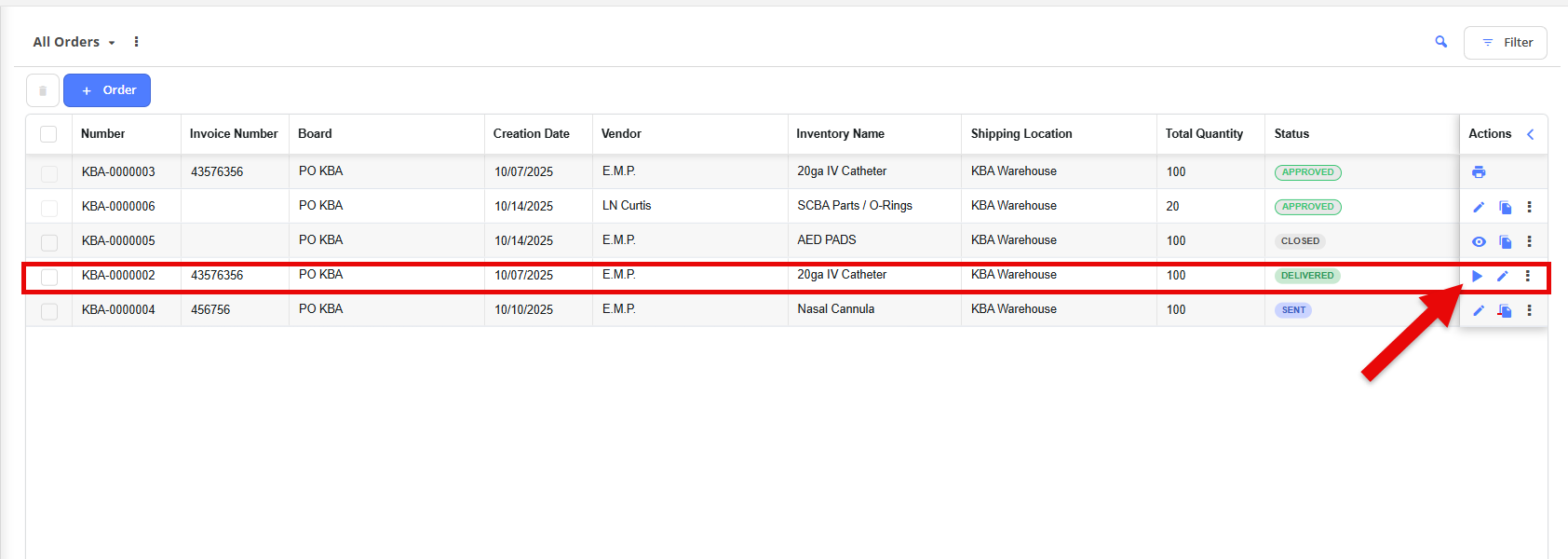Click the blue Order button to add
This screenshot has height=559, width=1568.
(x=107, y=90)
